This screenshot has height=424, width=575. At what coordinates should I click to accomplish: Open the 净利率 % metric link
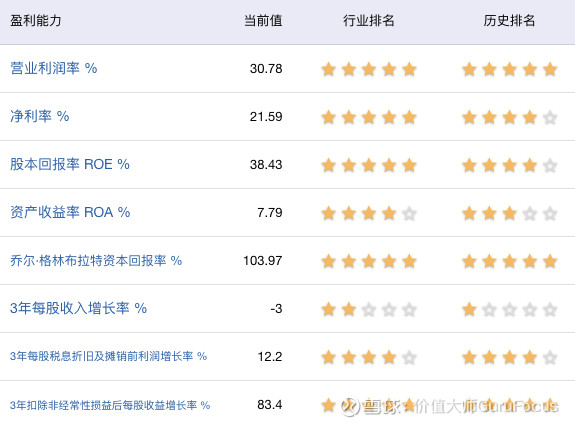[x=40, y=116]
